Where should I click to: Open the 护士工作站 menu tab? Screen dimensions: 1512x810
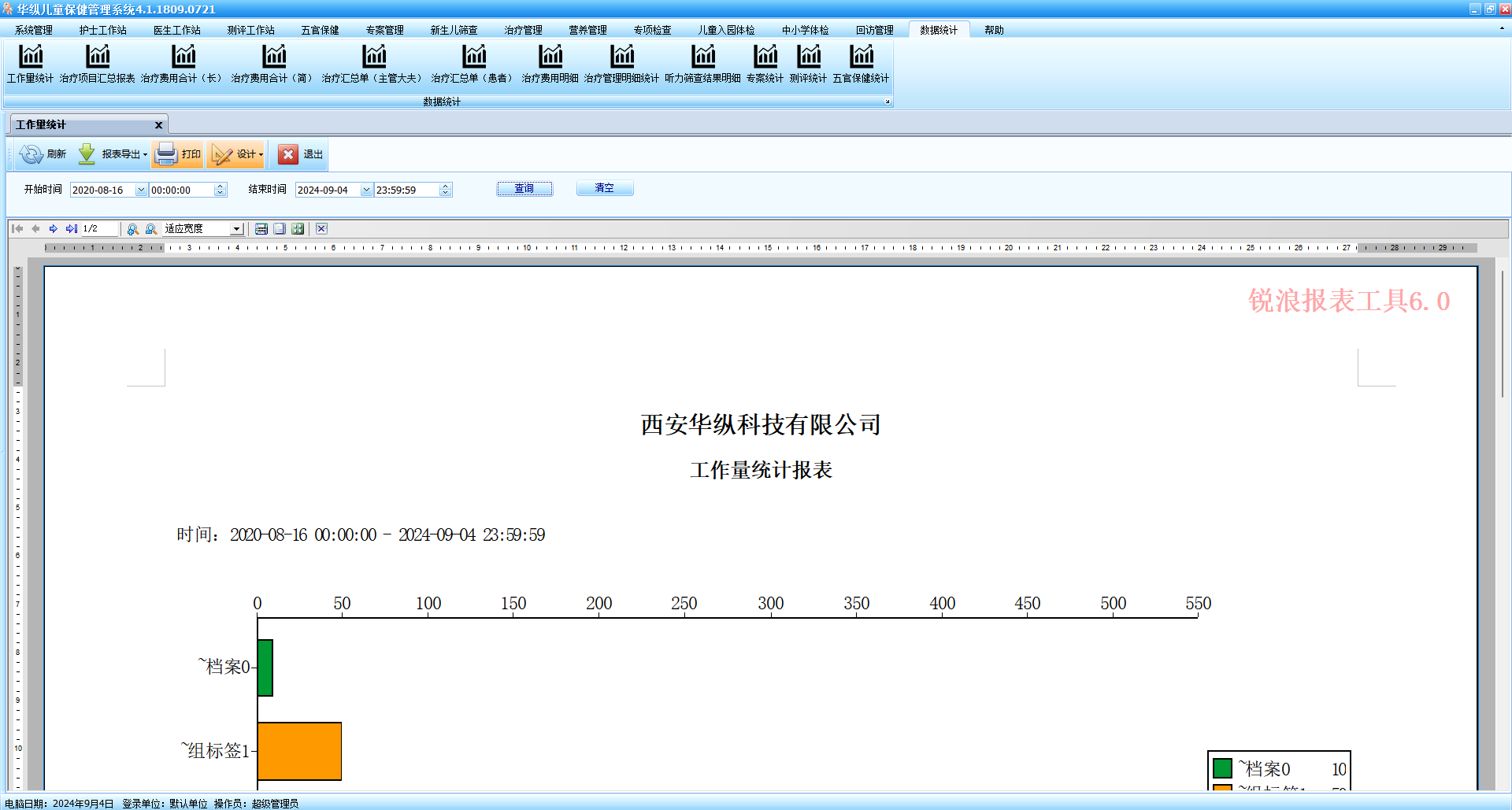point(103,30)
